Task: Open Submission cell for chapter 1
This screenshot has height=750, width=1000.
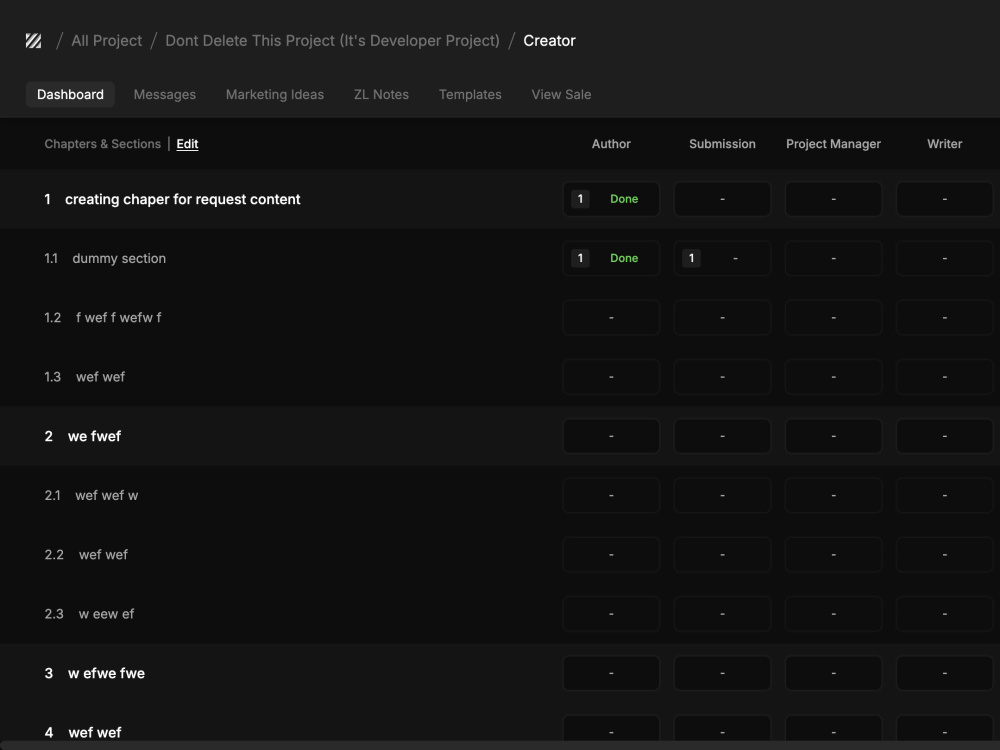Action: [x=722, y=199]
